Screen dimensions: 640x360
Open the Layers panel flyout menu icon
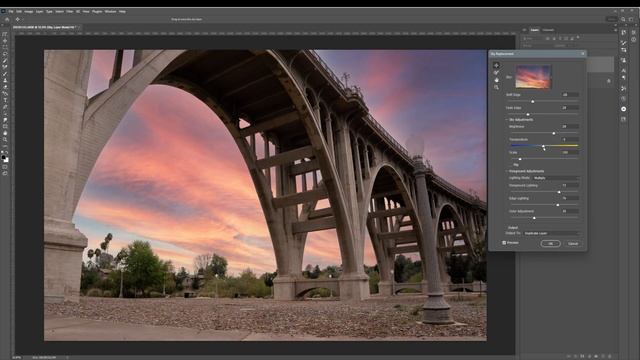(x=616, y=30)
